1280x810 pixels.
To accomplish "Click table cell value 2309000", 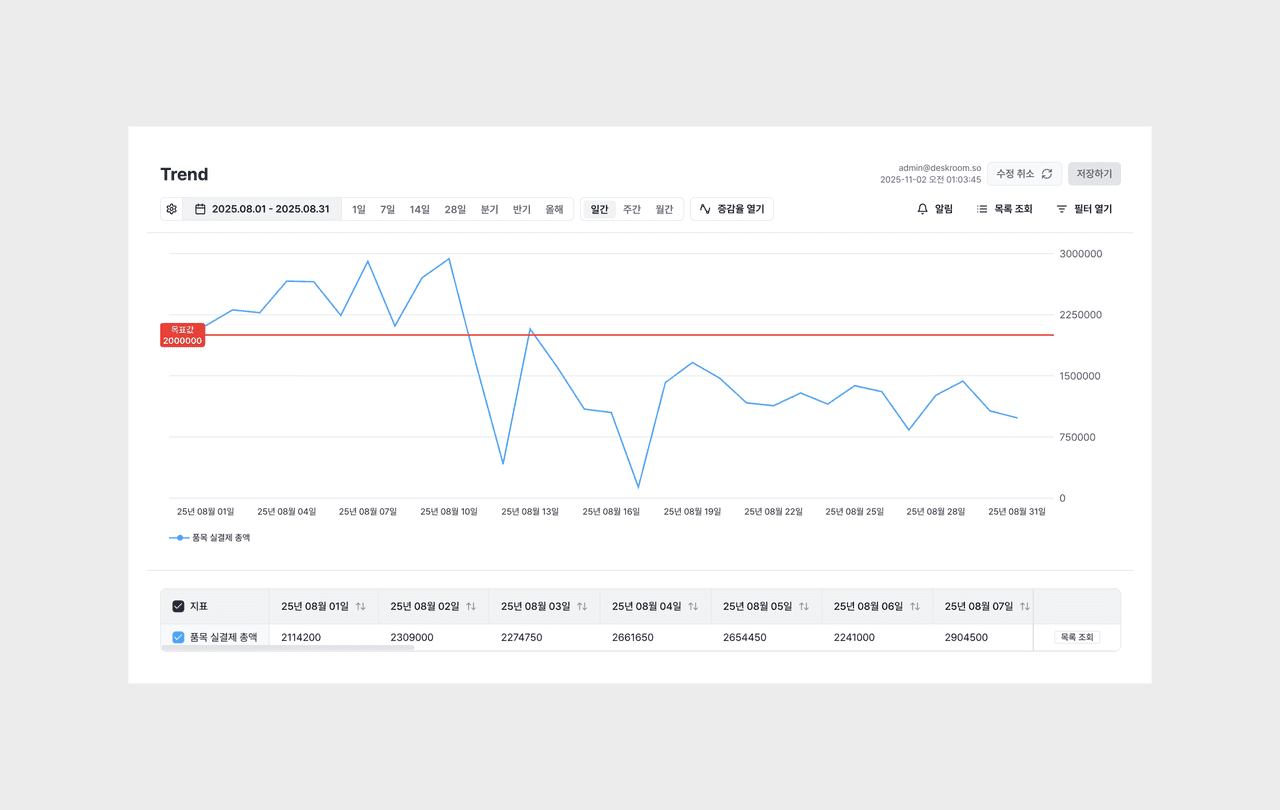I will 412,637.
